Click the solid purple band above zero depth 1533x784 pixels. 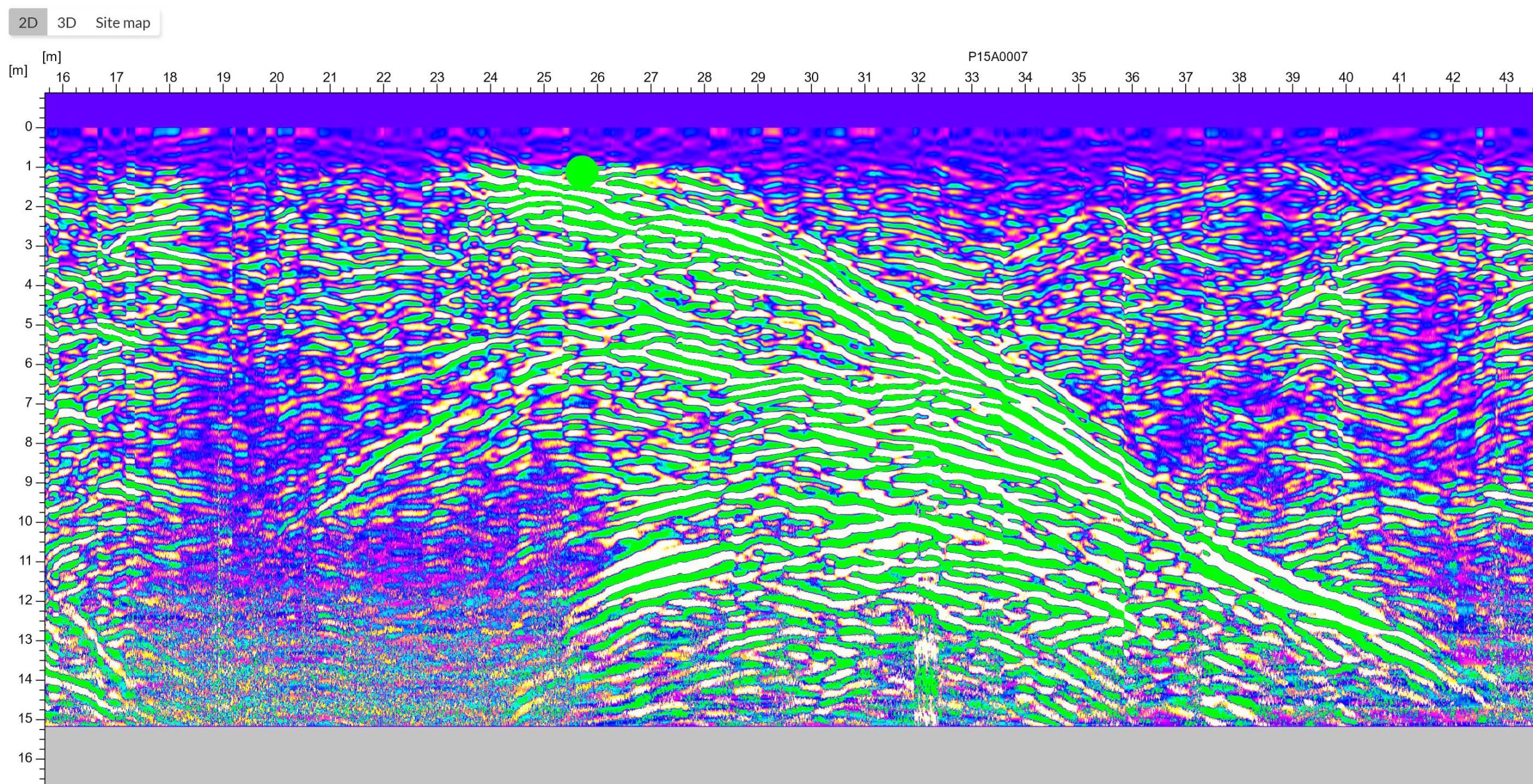(x=778, y=110)
